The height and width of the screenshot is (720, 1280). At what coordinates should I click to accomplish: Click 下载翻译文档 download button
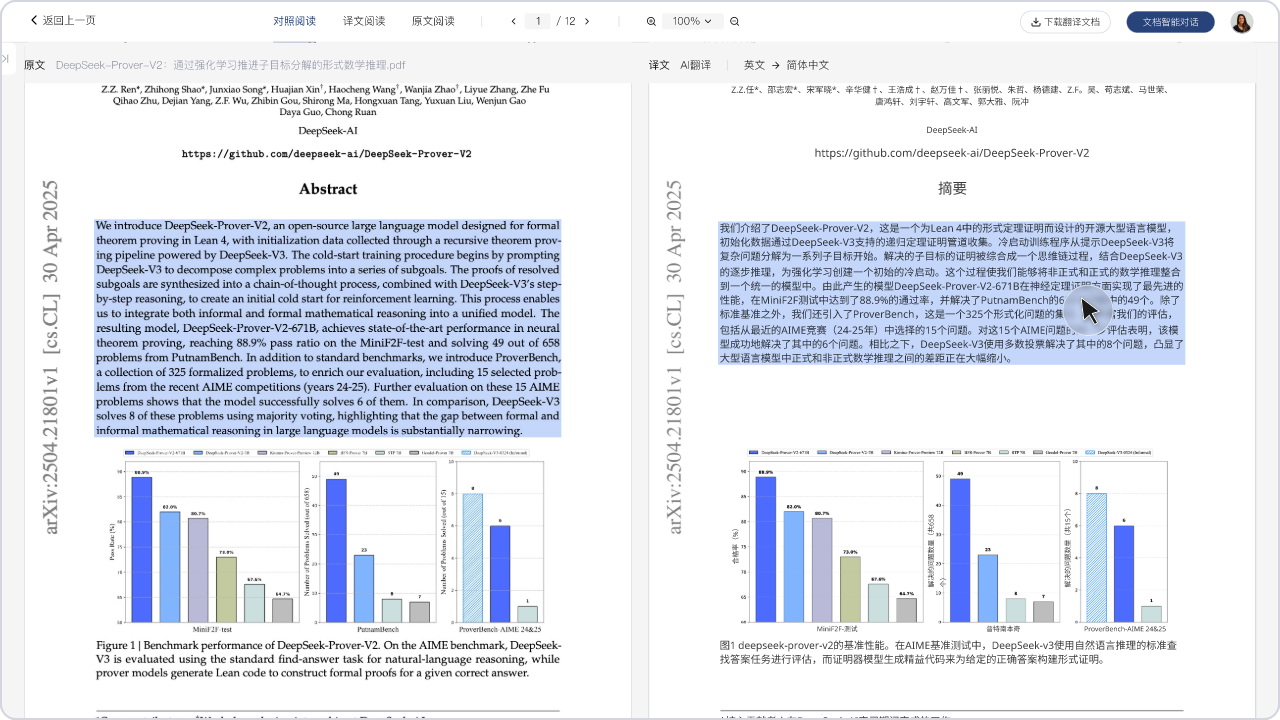pyautogui.click(x=1065, y=22)
